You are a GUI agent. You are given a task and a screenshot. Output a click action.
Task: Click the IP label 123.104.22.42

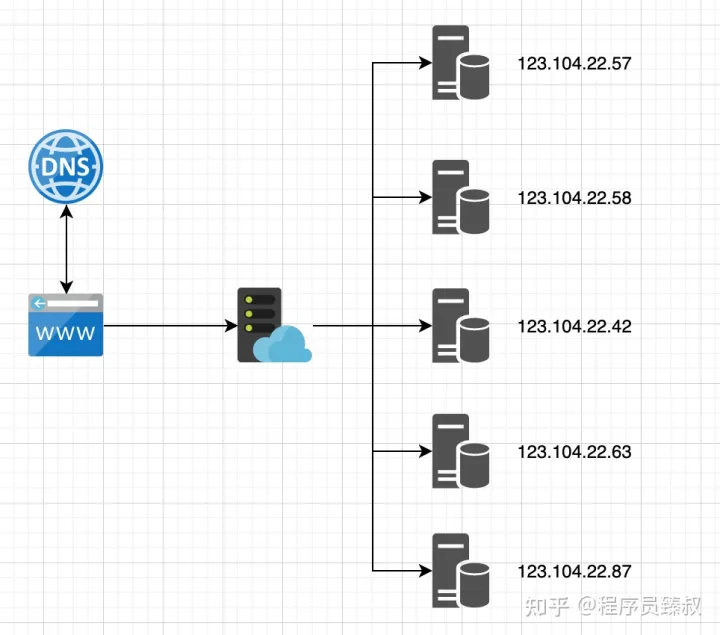(x=574, y=326)
